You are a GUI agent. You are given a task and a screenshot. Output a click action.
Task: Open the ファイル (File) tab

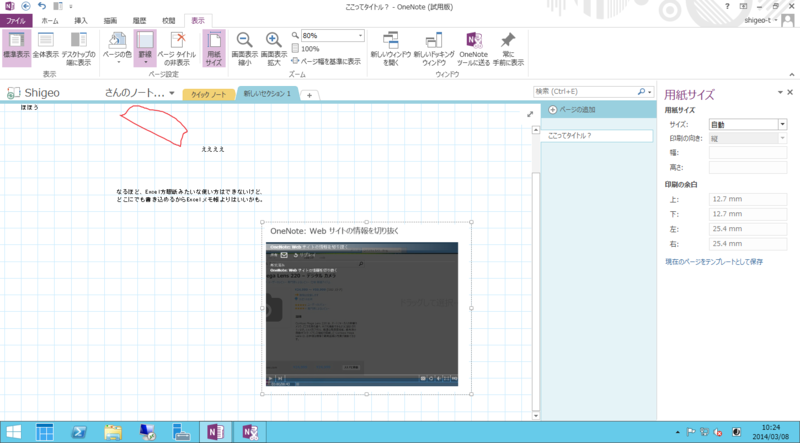pos(16,21)
